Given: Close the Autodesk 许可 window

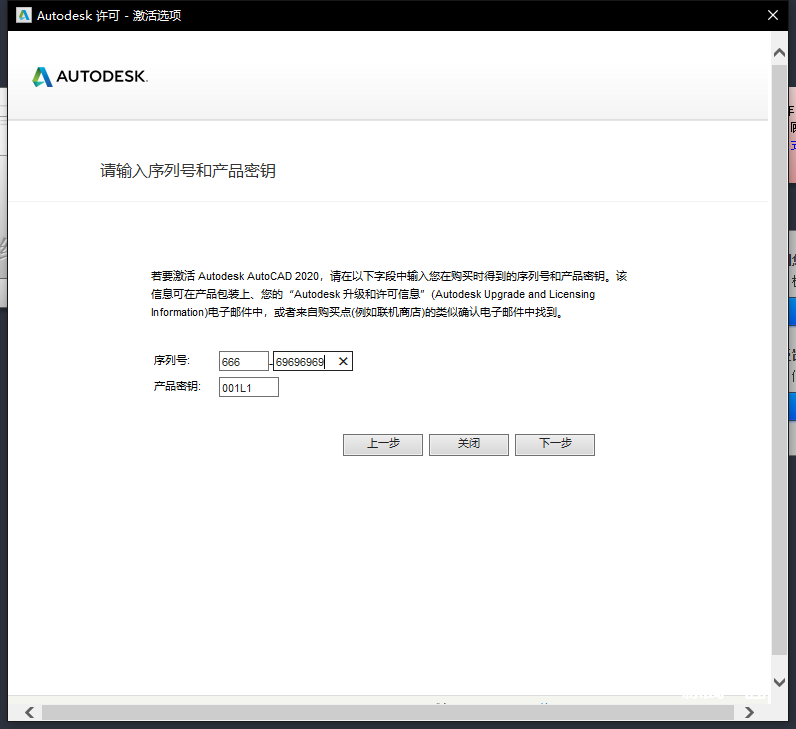Looking at the screenshot, I should click(x=771, y=15).
